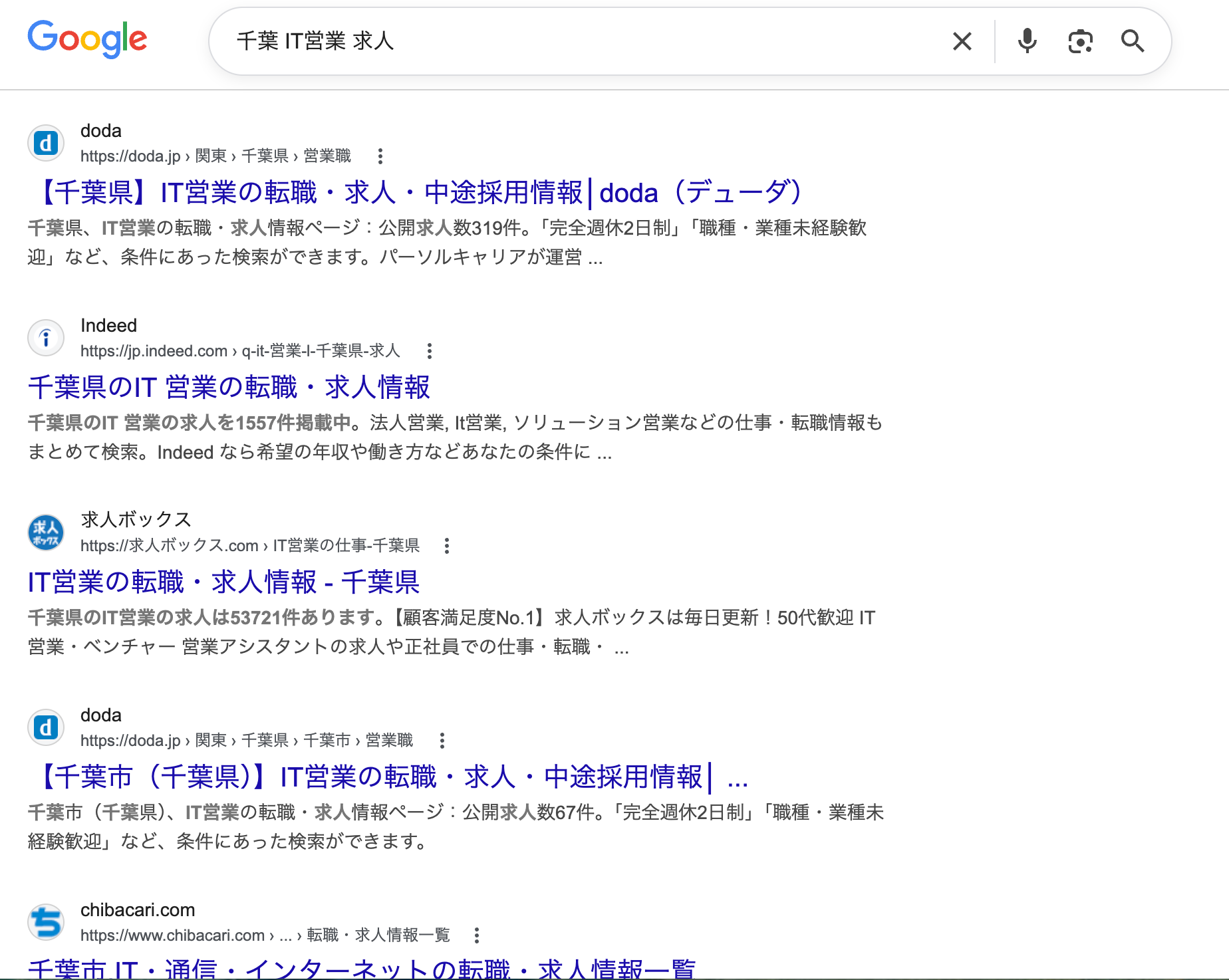Click the chibacari.com favicon icon
This screenshot has height=980, width=1229.
pyautogui.click(x=46, y=922)
